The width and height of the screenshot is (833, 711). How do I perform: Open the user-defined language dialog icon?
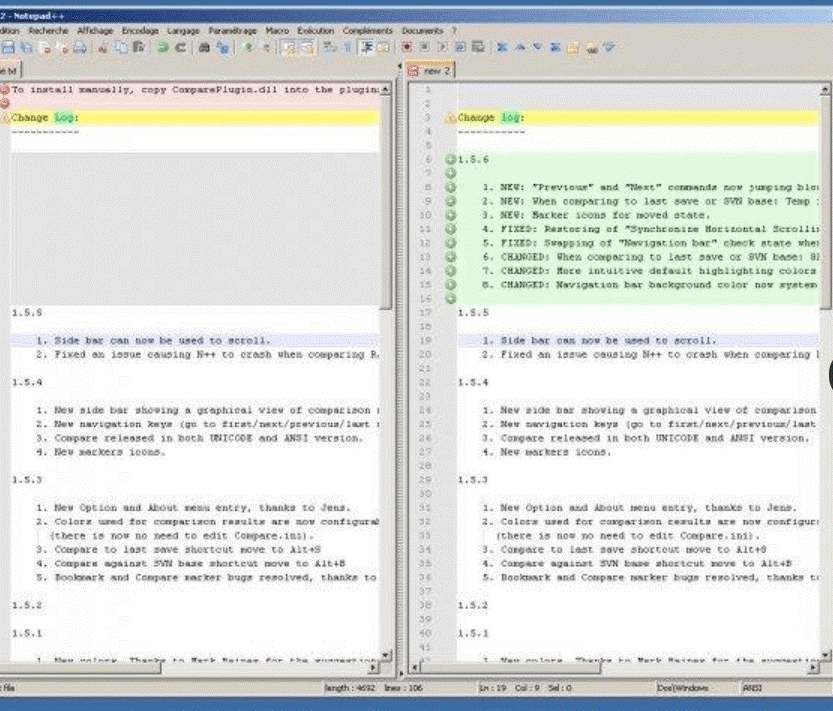tap(383, 48)
